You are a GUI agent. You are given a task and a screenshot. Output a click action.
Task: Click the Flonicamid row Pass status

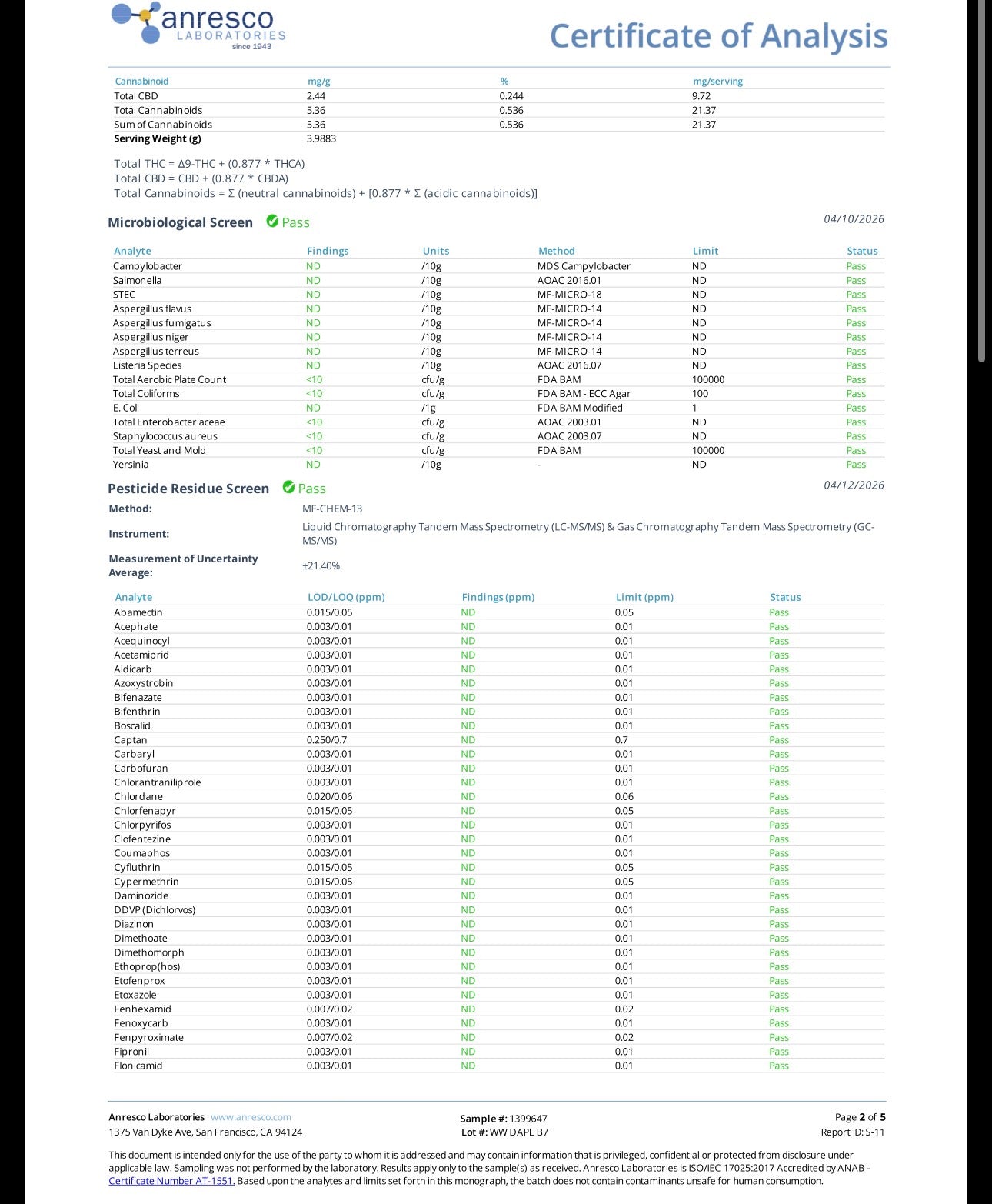coord(779,1066)
